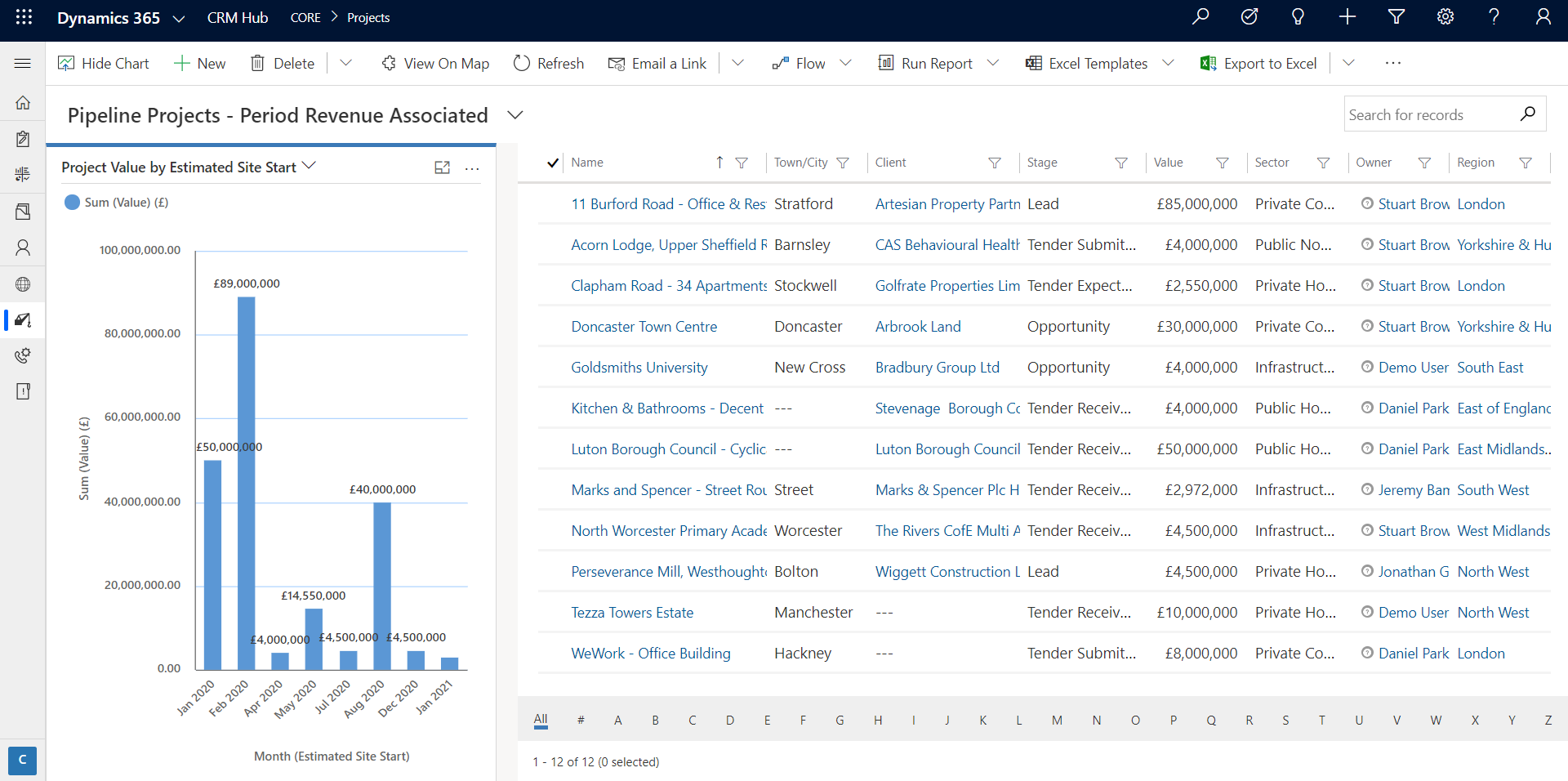Open the app launcher waffle icon
The image size is (1568, 781).
pyautogui.click(x=24, y=17)
